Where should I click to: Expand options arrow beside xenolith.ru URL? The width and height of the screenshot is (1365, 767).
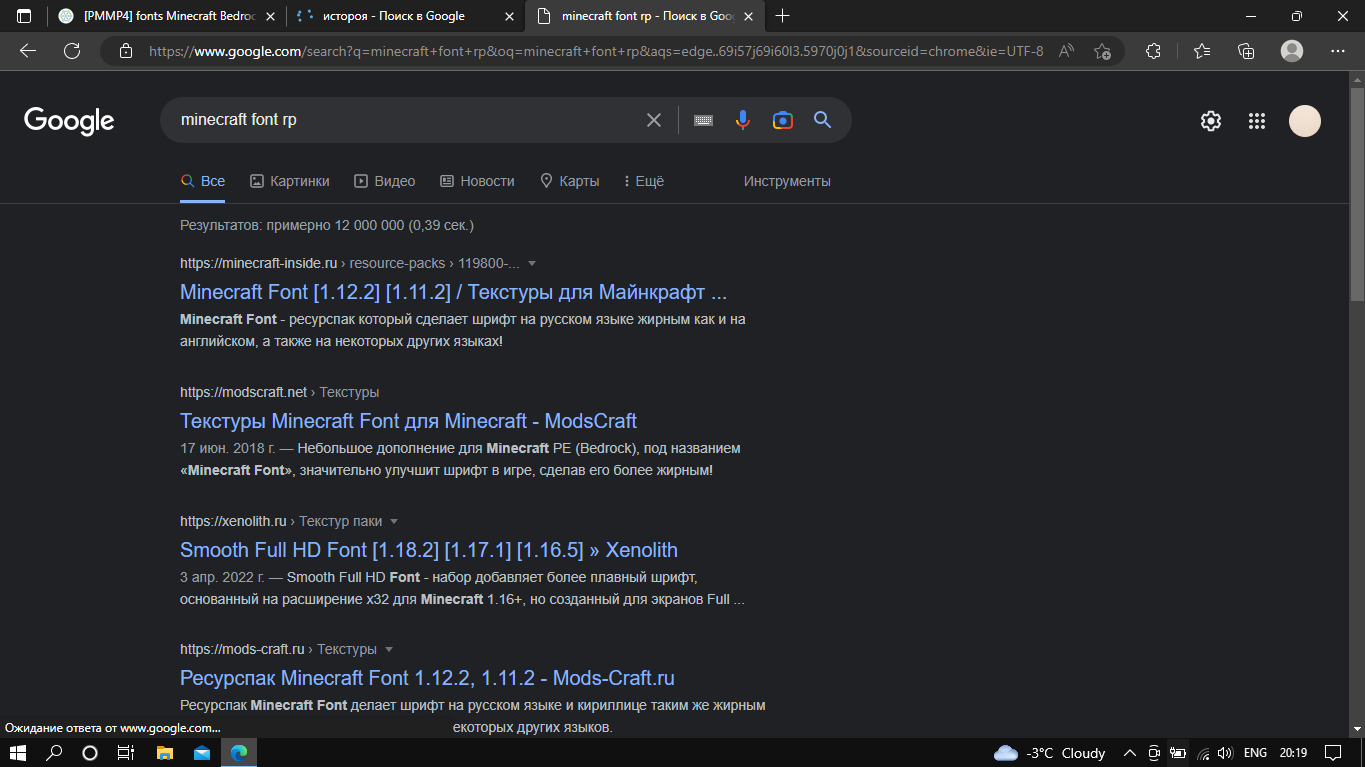click(394, 522)
